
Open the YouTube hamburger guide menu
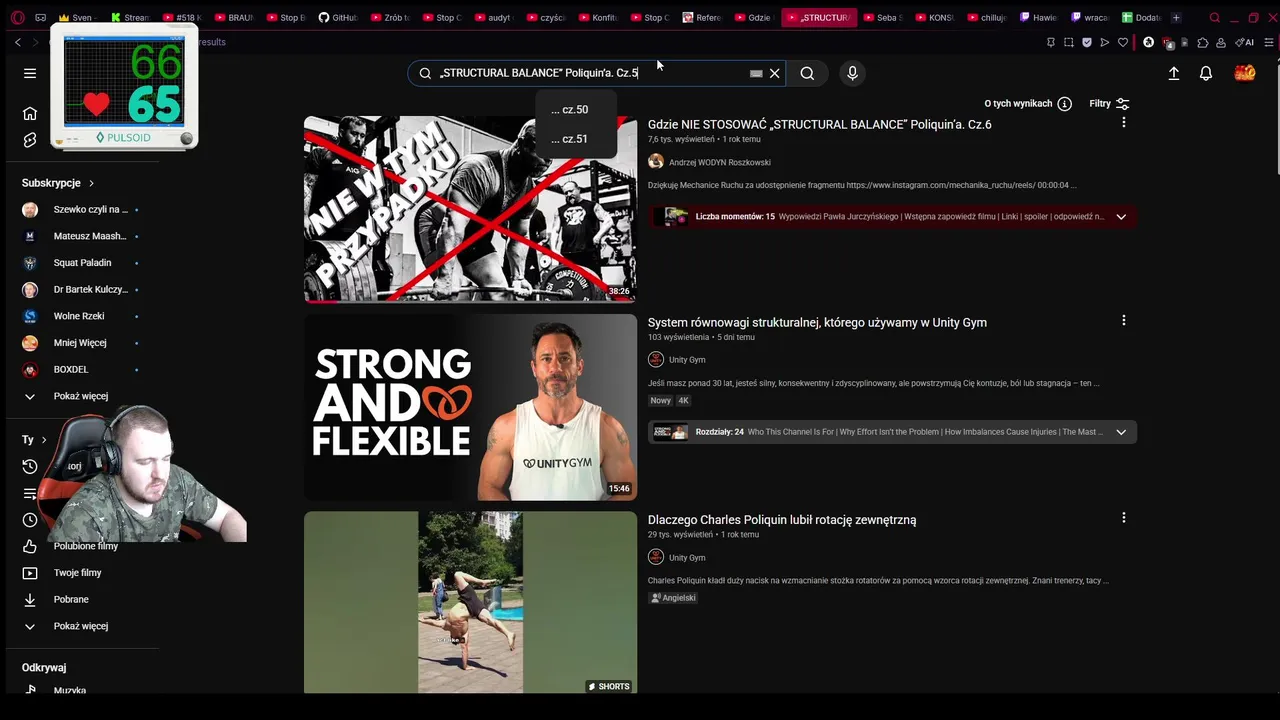[x=30, y=73]
